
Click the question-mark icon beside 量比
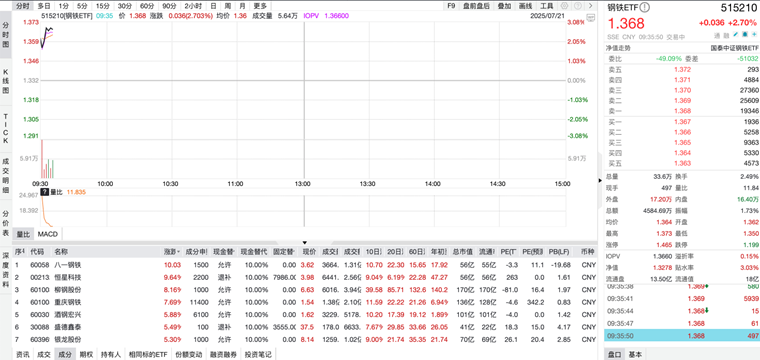[45, 192]
